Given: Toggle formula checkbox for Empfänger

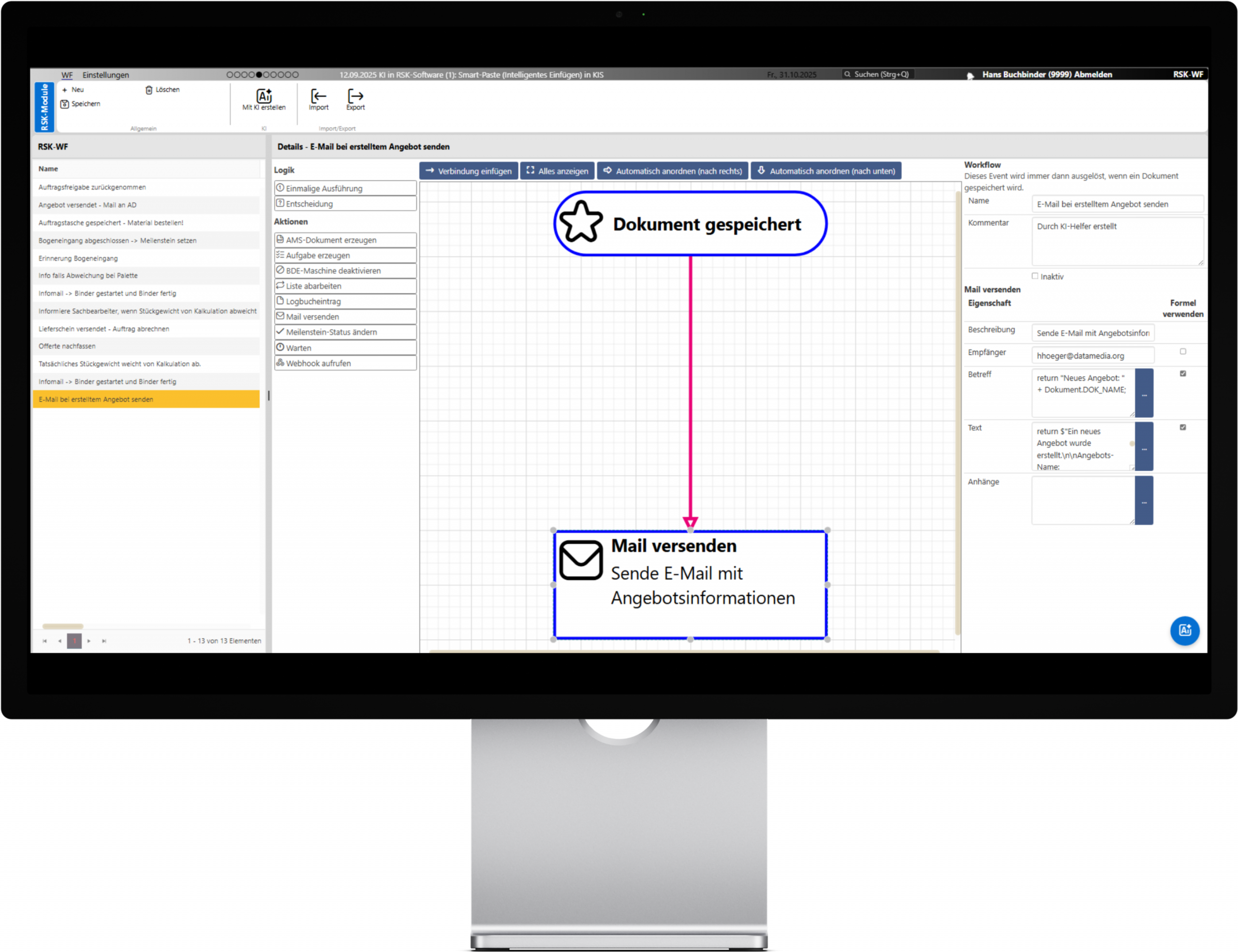Looking at the screenshot, I should [1182, 352].
